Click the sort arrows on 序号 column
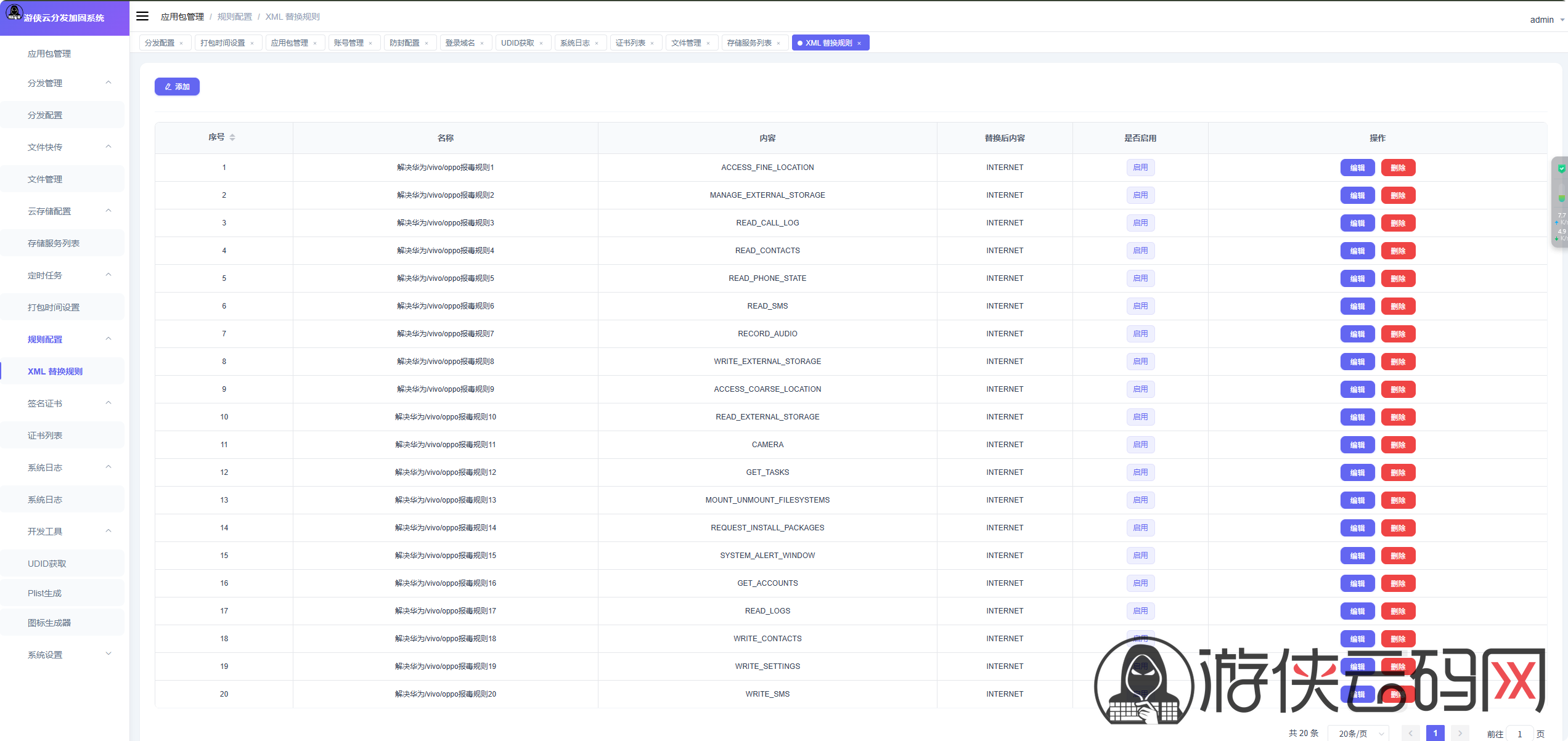This screenshot has width=1568, height=741. (232, 137)
